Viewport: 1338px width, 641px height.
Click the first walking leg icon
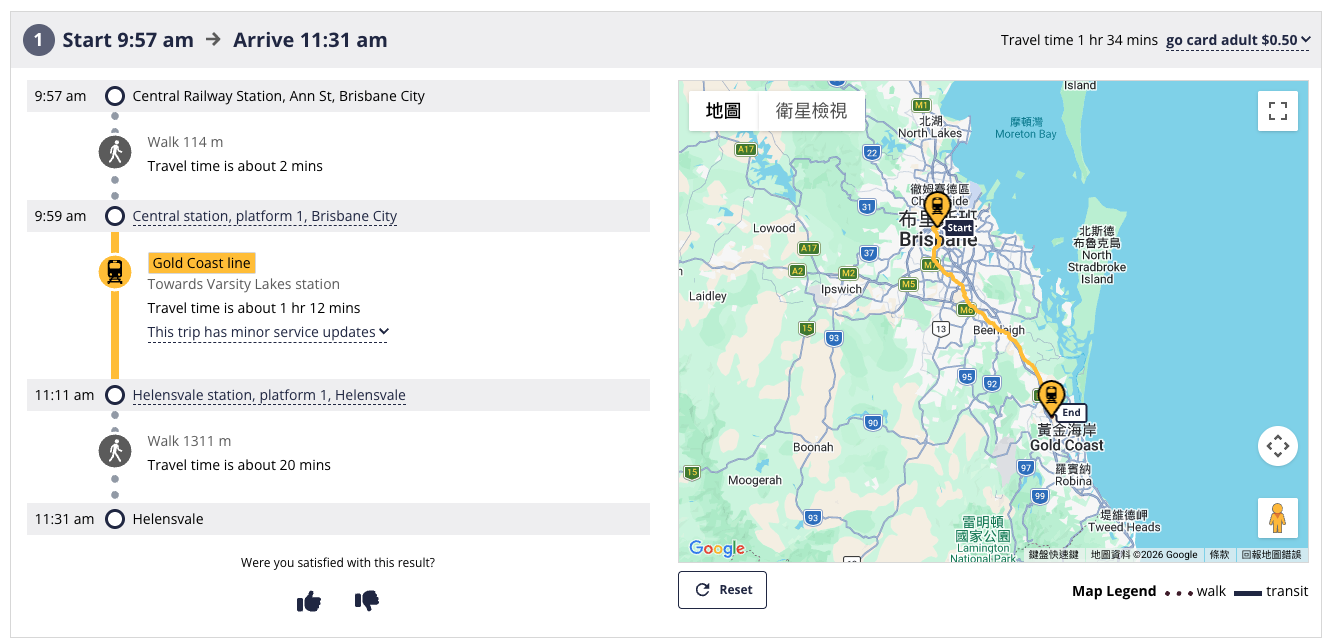tap(115, 153)
